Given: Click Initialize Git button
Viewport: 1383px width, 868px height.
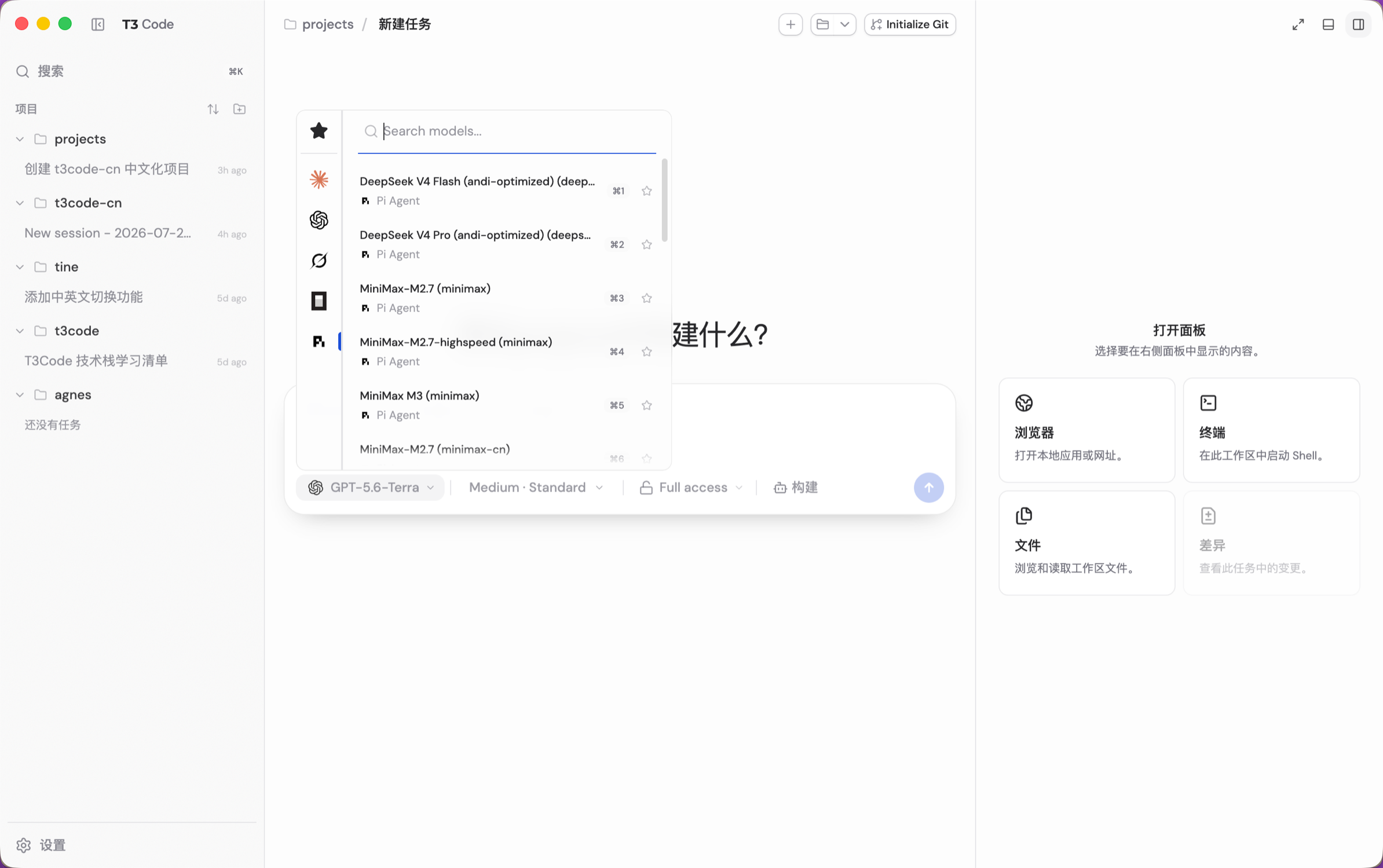Looking at the screenshot, I should tap(910, 24).
